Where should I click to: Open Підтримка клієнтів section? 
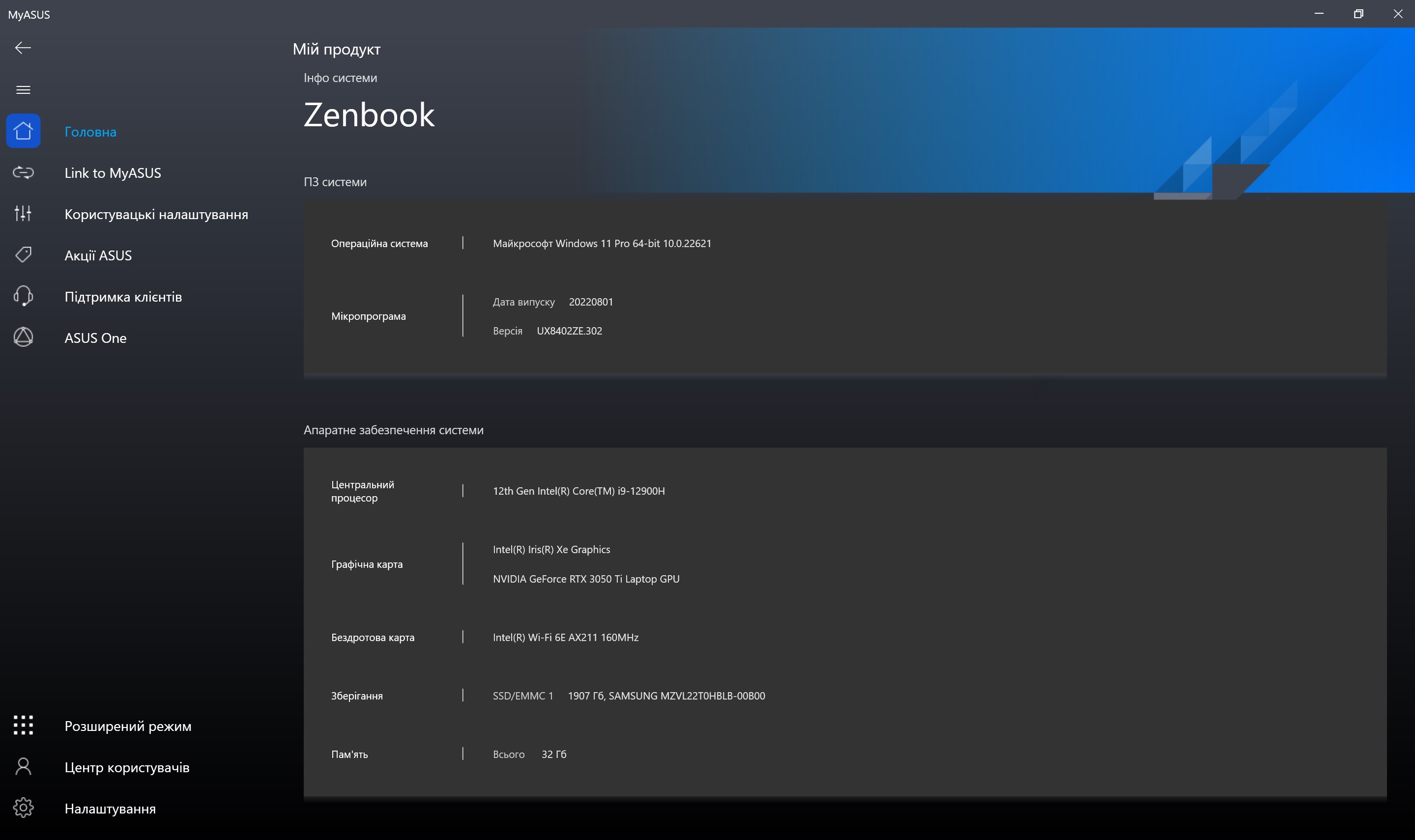click(x=123, y=297)
